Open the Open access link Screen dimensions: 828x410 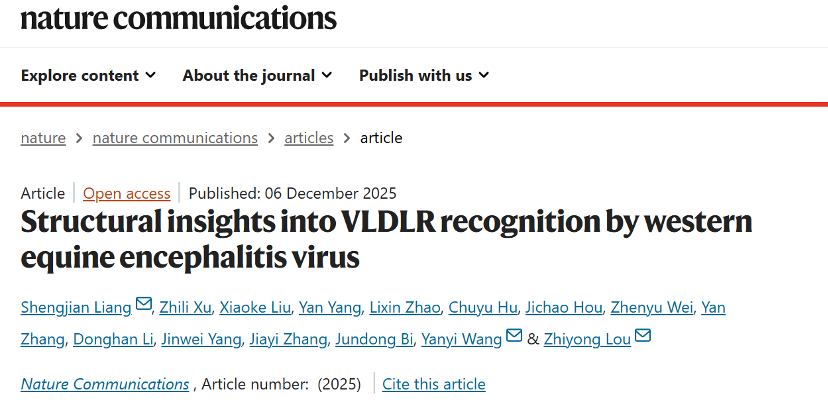(x=127, y=194)
